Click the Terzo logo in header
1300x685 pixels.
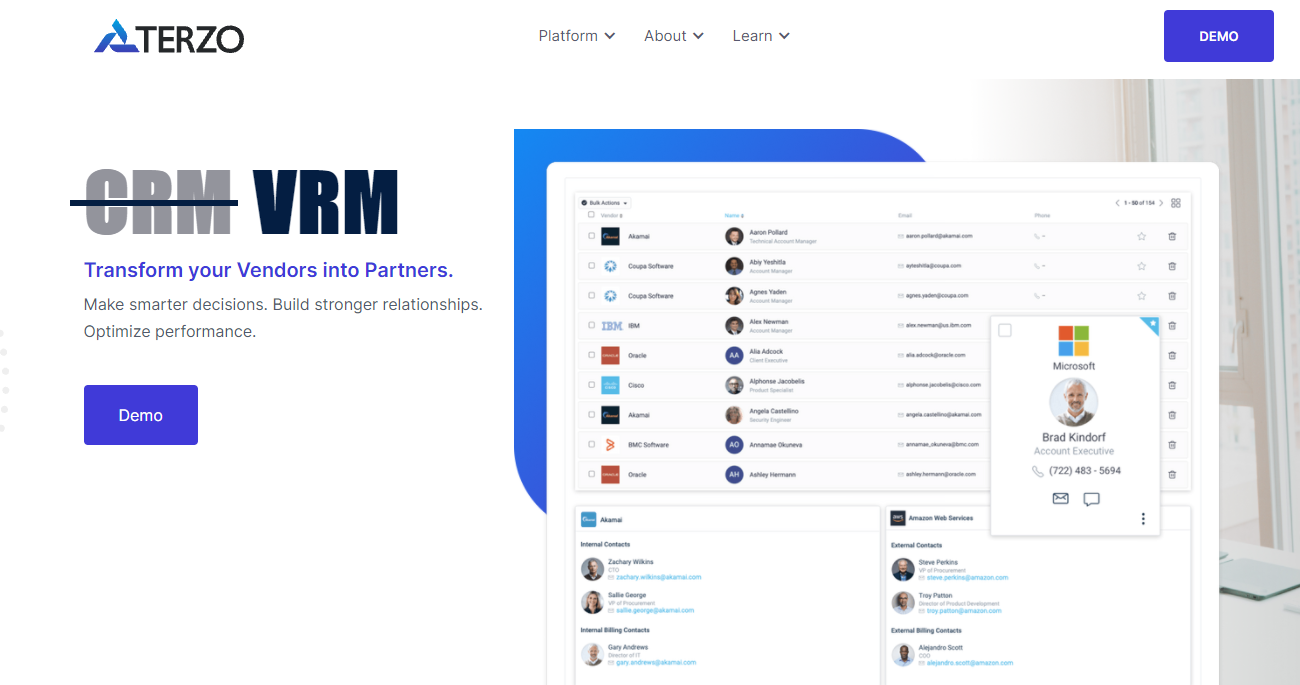point(169,36)
